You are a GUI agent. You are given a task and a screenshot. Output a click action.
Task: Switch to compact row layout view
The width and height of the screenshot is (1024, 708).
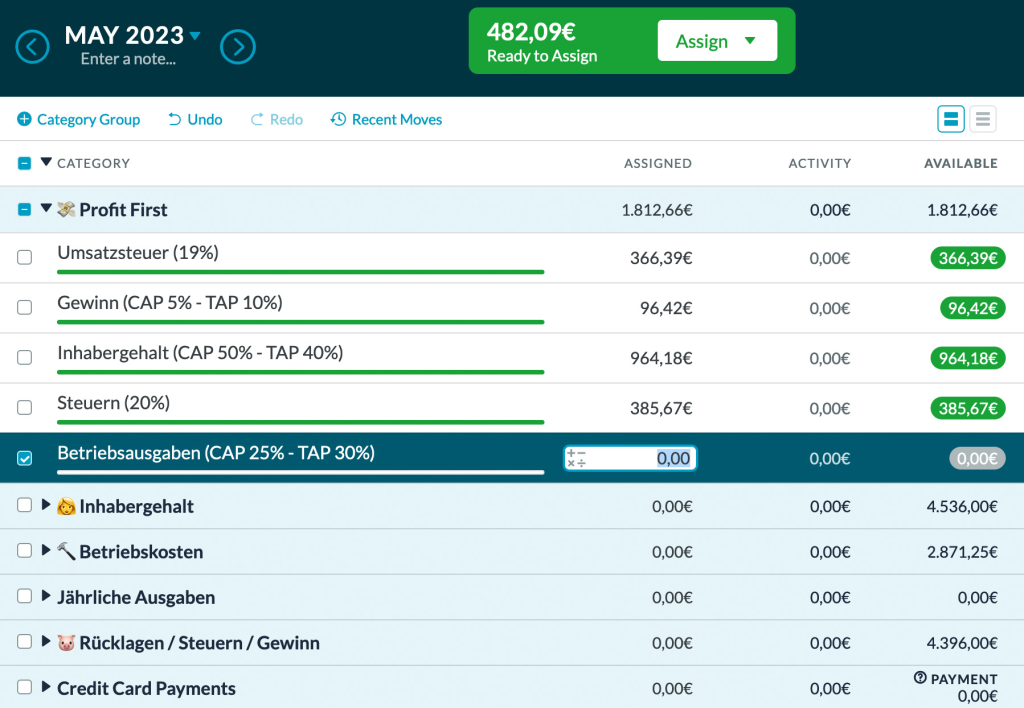(983, 120)
